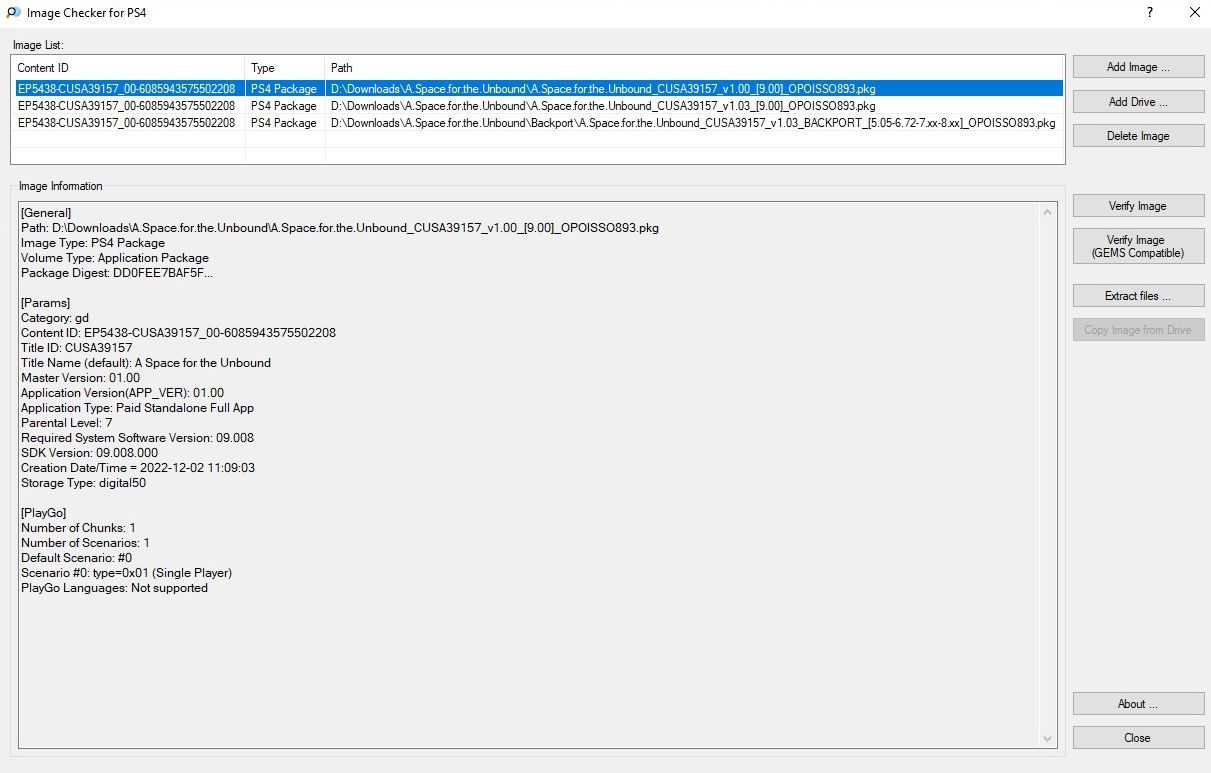Screen dimensions: 1211x773
Task: Click the Creation Date/Time line
Action: (x=138, y=468)
